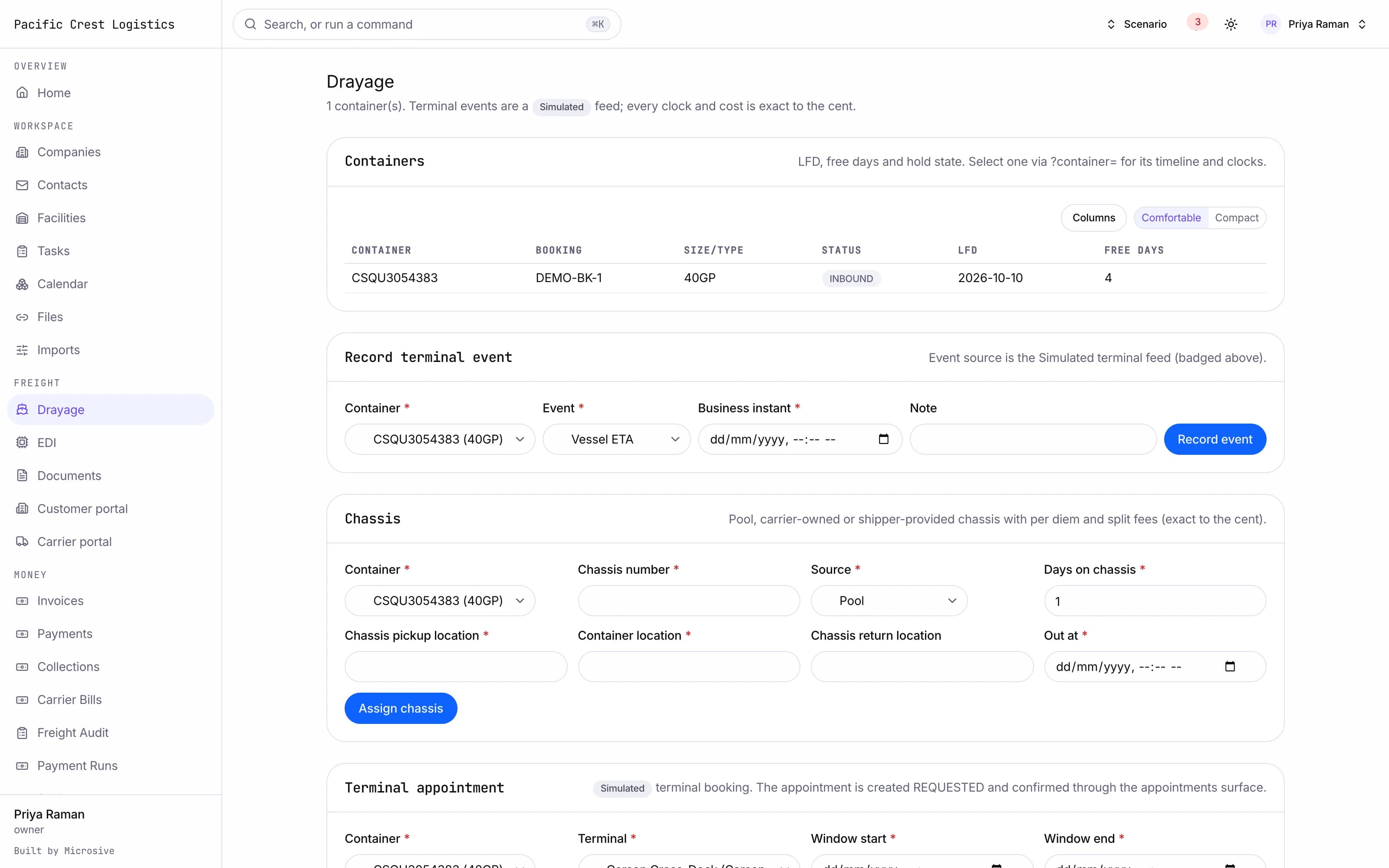Click the Calendar sidebar icon
Screen dimensions: 1389x868
pyautogui.click(x=22, y=284)
